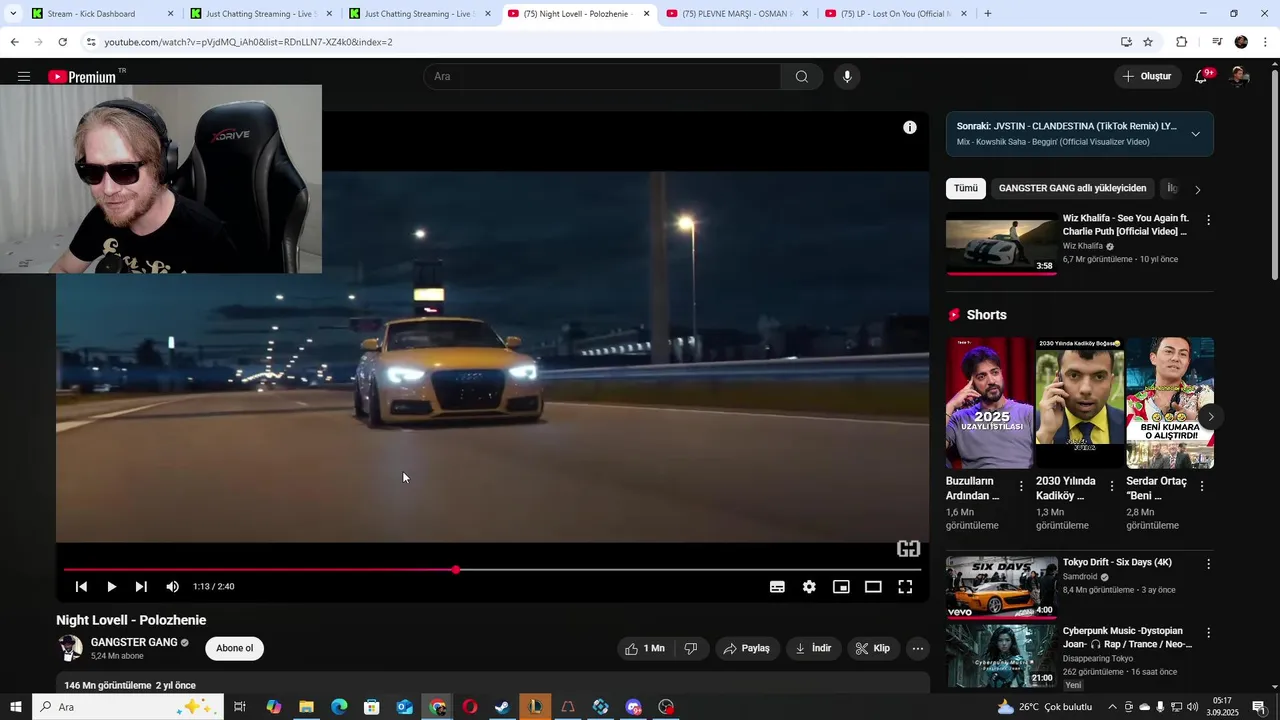Open the YouTube guide hamburger menu

pos(24,77)
